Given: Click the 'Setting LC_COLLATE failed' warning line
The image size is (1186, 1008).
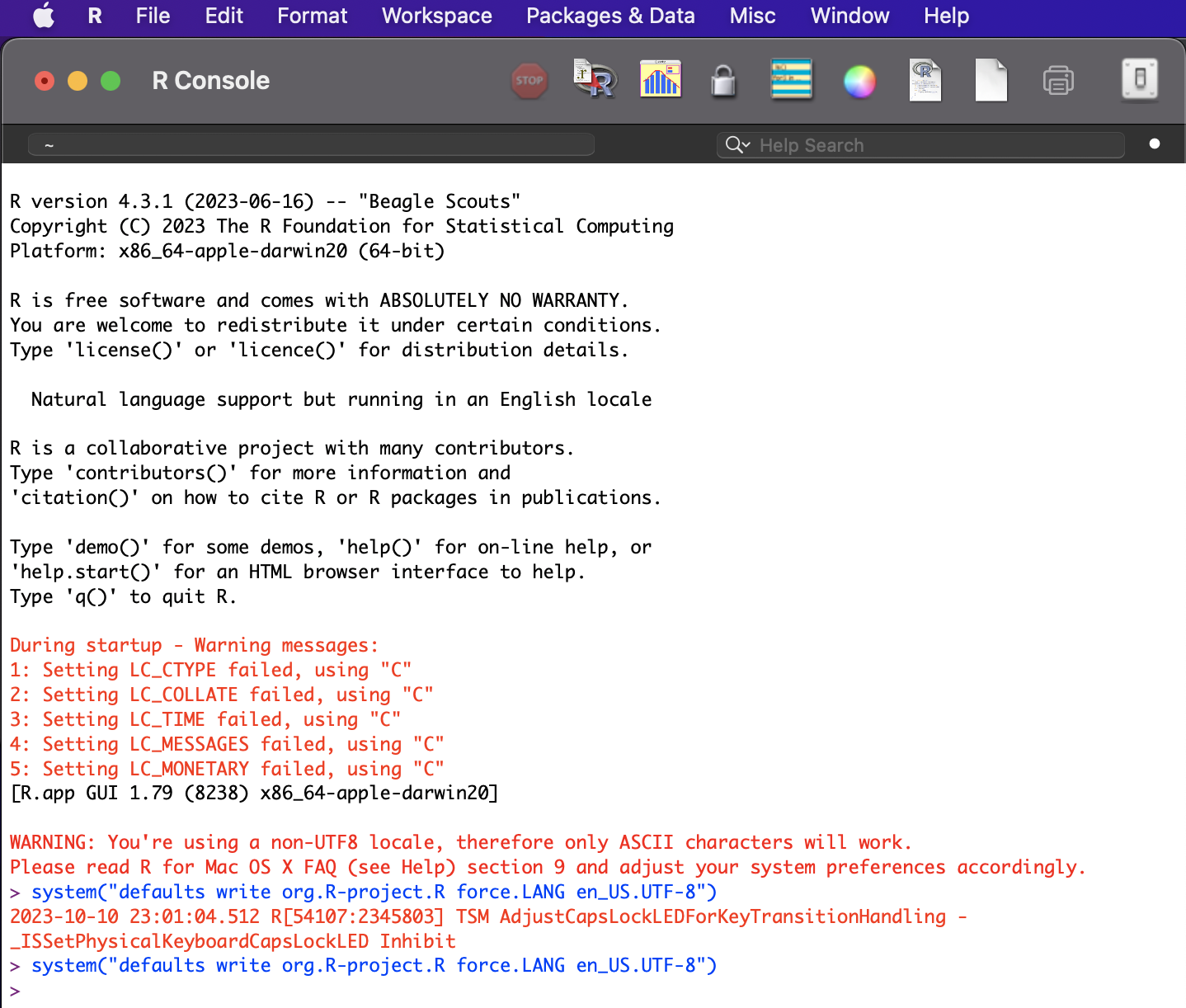Looking at the screenshot, I should click(221, 695).
